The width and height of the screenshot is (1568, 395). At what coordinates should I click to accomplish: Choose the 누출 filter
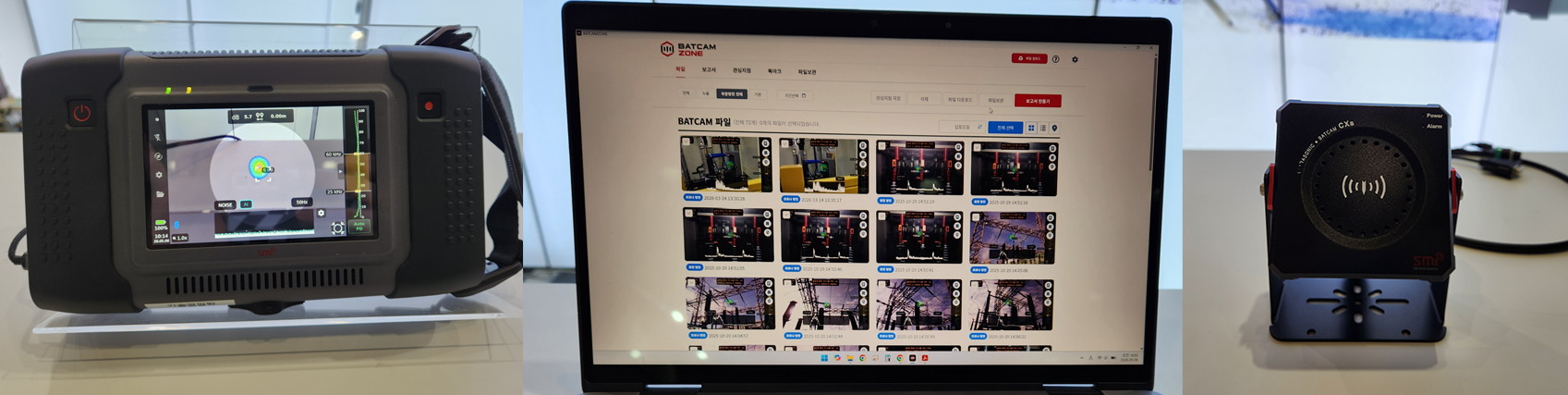(x=706, y=93)
